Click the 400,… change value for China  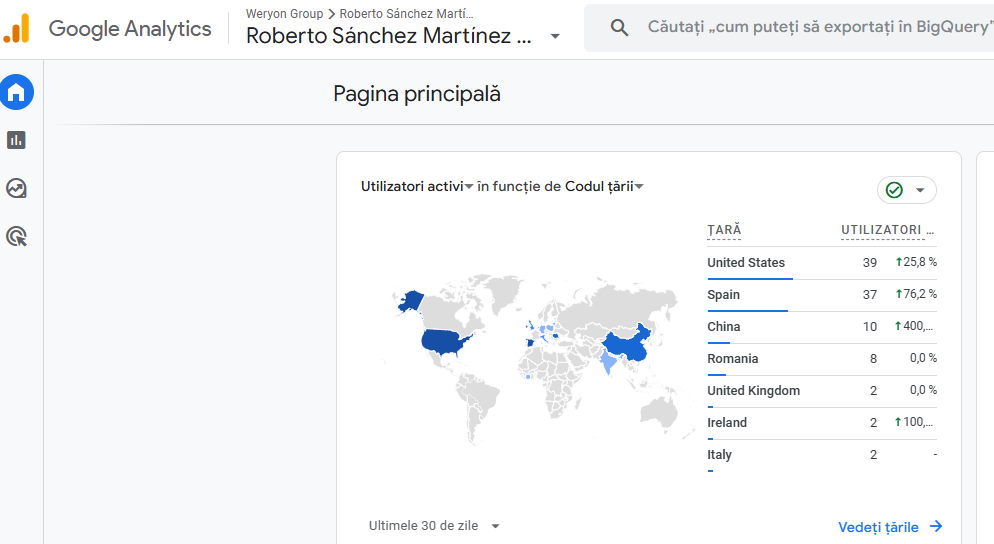(x=913, y=326)
